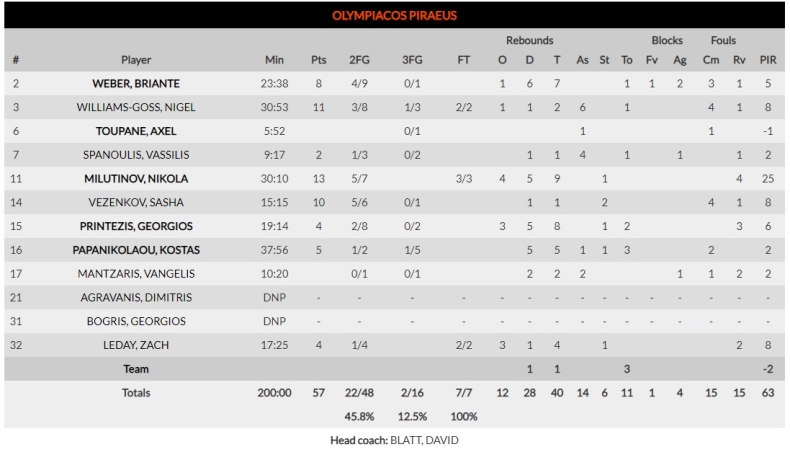Click the Rebounds group header

529,41
